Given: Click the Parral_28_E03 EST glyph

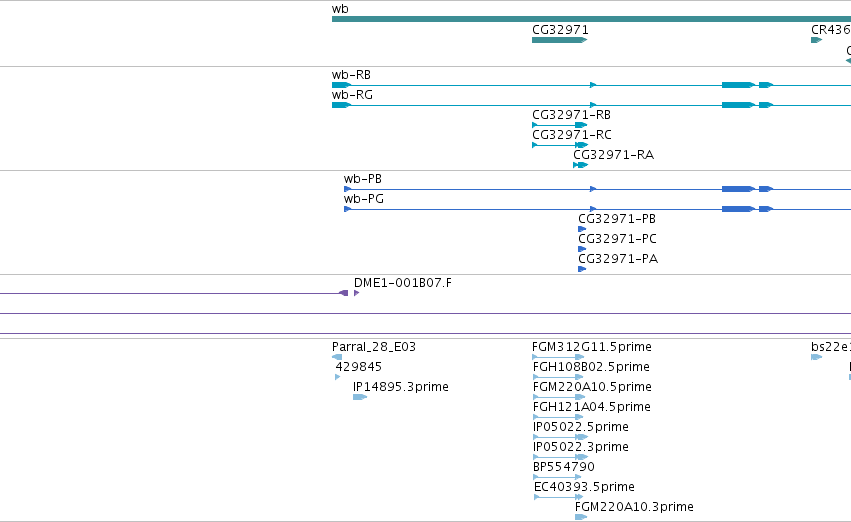Looking at the screenshot, I should (336, 357).
